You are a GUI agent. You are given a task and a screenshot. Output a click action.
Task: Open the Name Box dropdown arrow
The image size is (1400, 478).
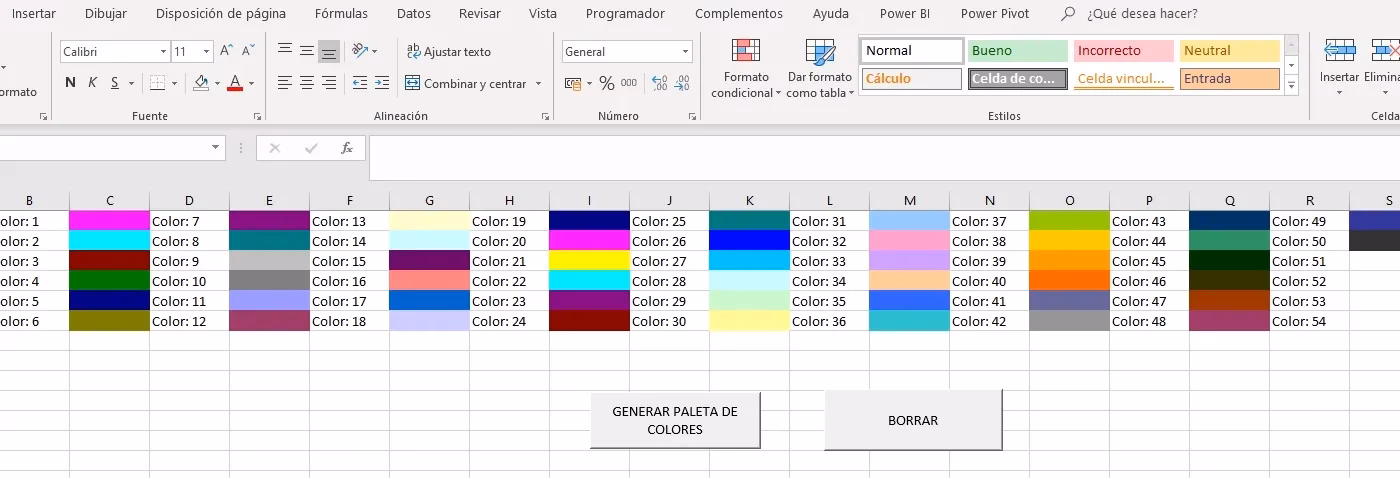click(x=216, y=148)
